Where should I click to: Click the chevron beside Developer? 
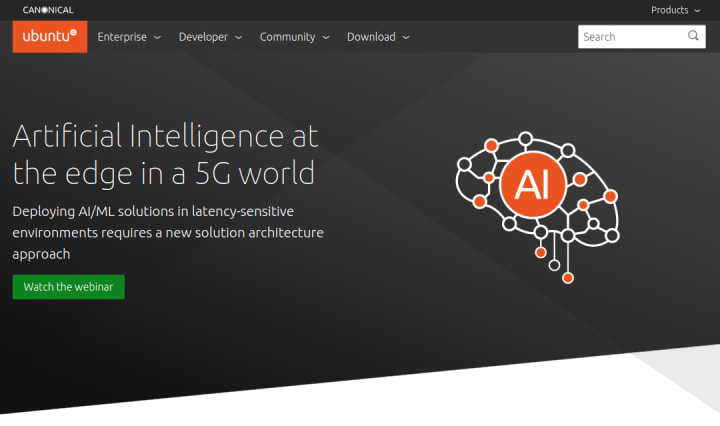tap(239, 38)
